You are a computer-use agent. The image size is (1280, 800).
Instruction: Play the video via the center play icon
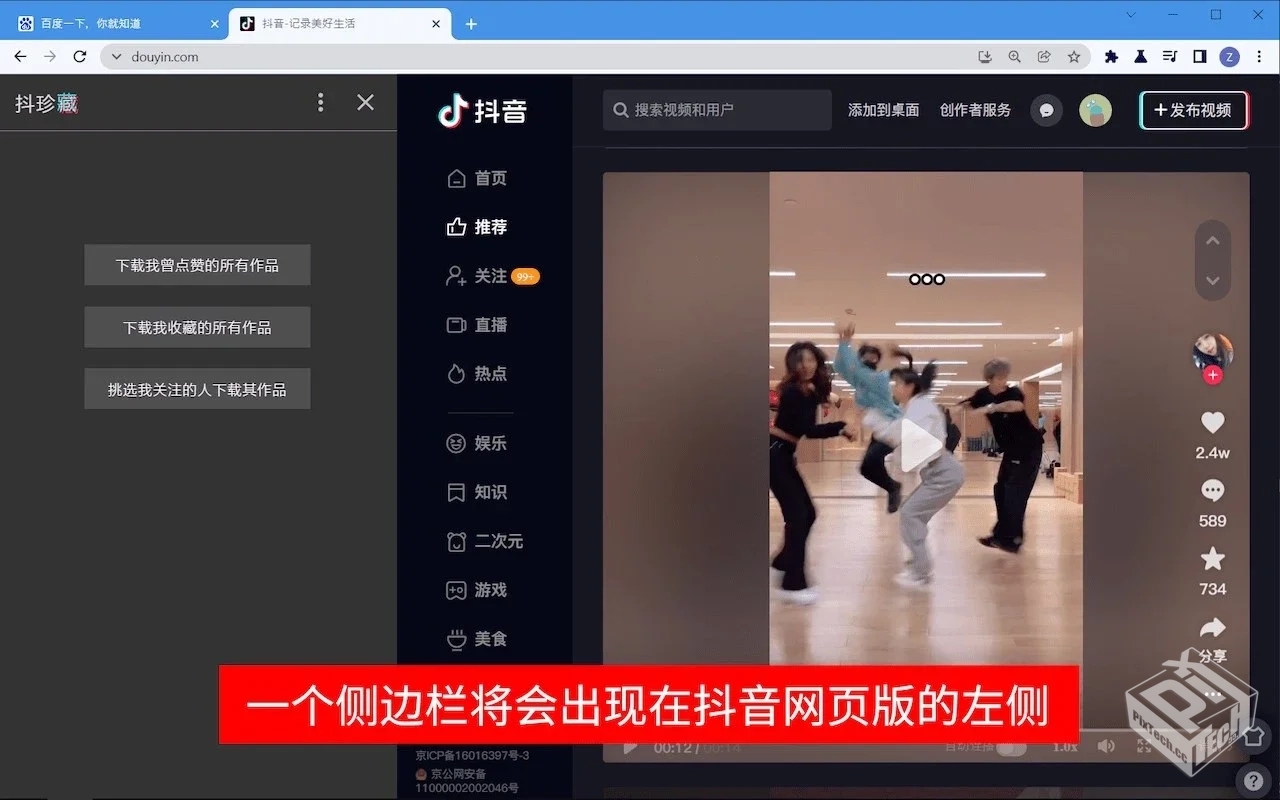point(920,447)
